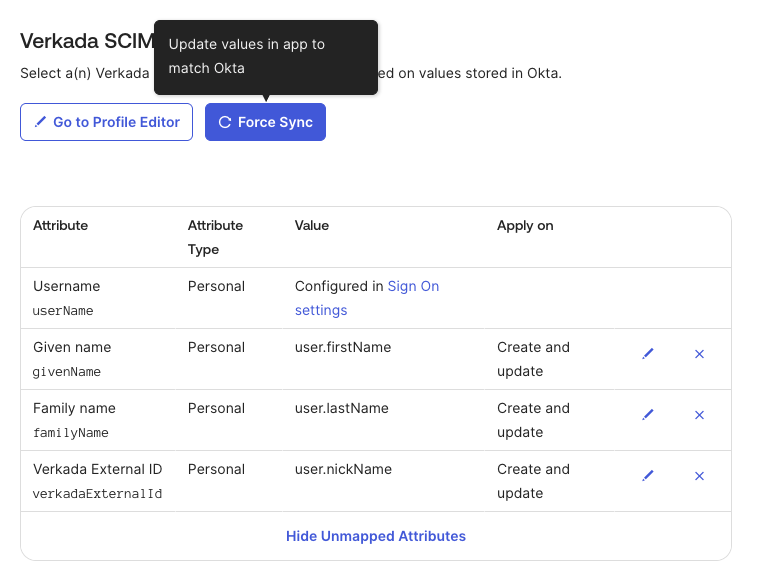Delete the Given name mapping
761x567 pixels.
(699, 354)
